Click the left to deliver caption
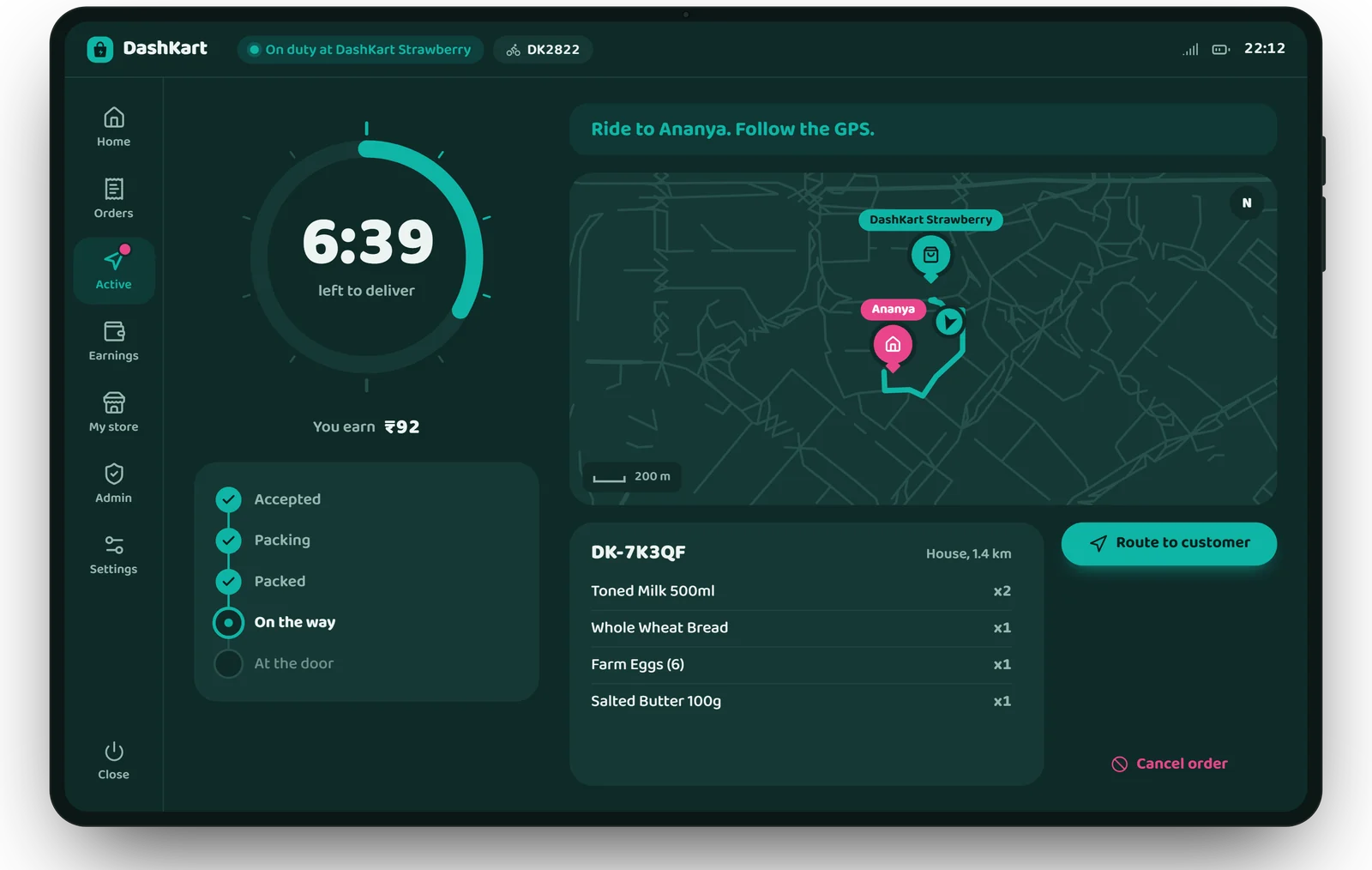1372x870 pixels. pos(366,291)
